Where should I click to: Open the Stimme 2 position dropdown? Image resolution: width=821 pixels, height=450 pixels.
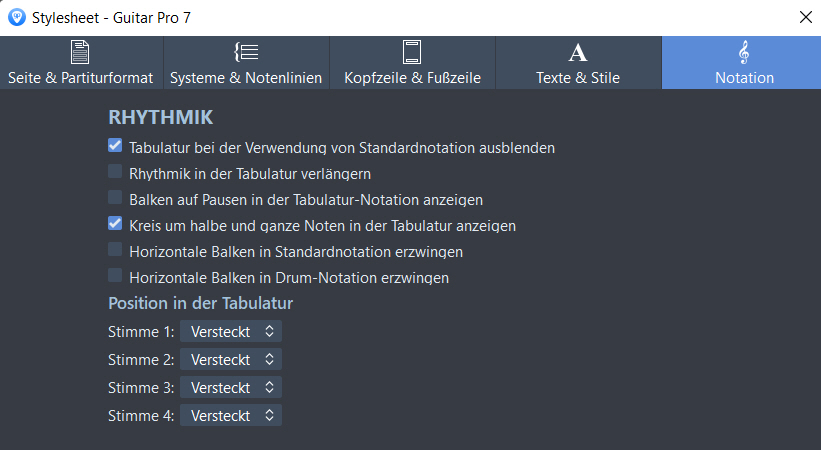tap(231, 359)
